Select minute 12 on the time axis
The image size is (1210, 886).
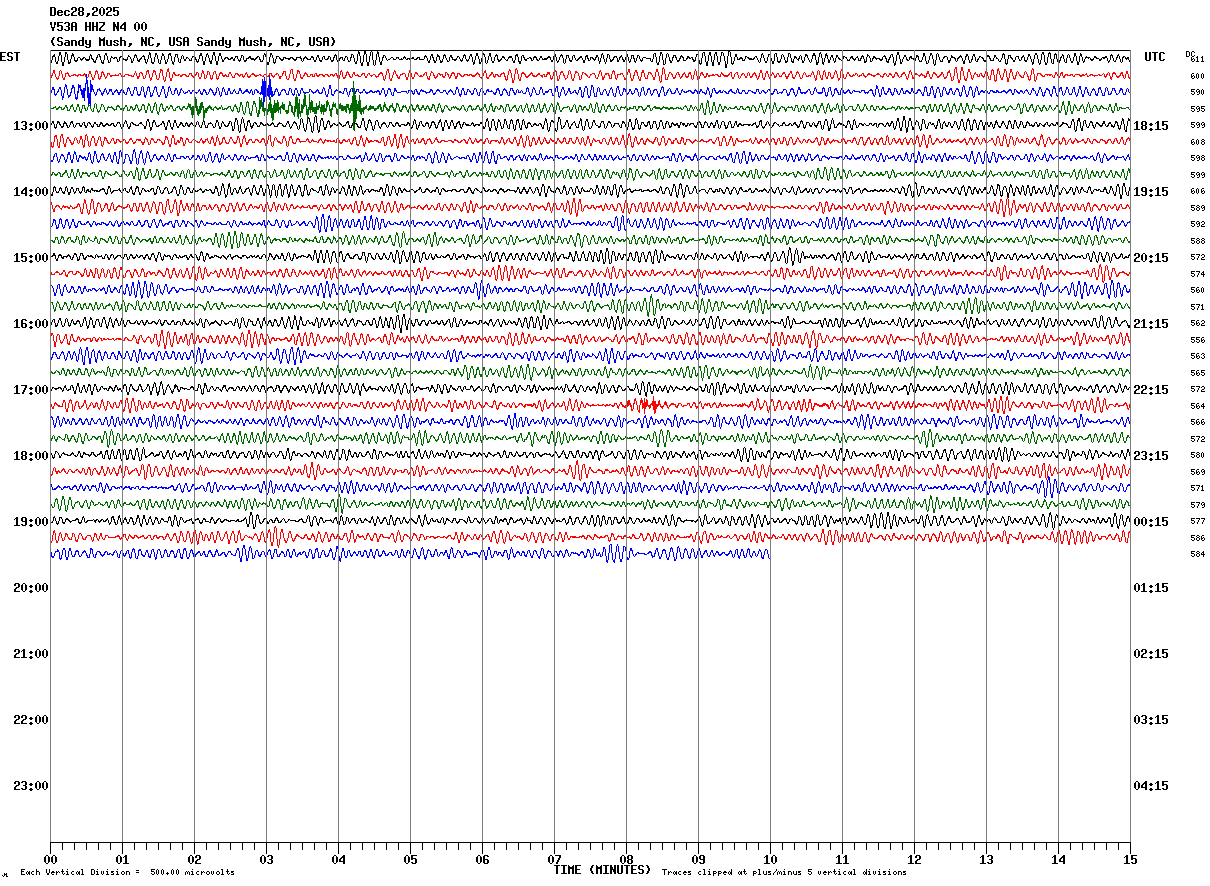coord(914,859)
